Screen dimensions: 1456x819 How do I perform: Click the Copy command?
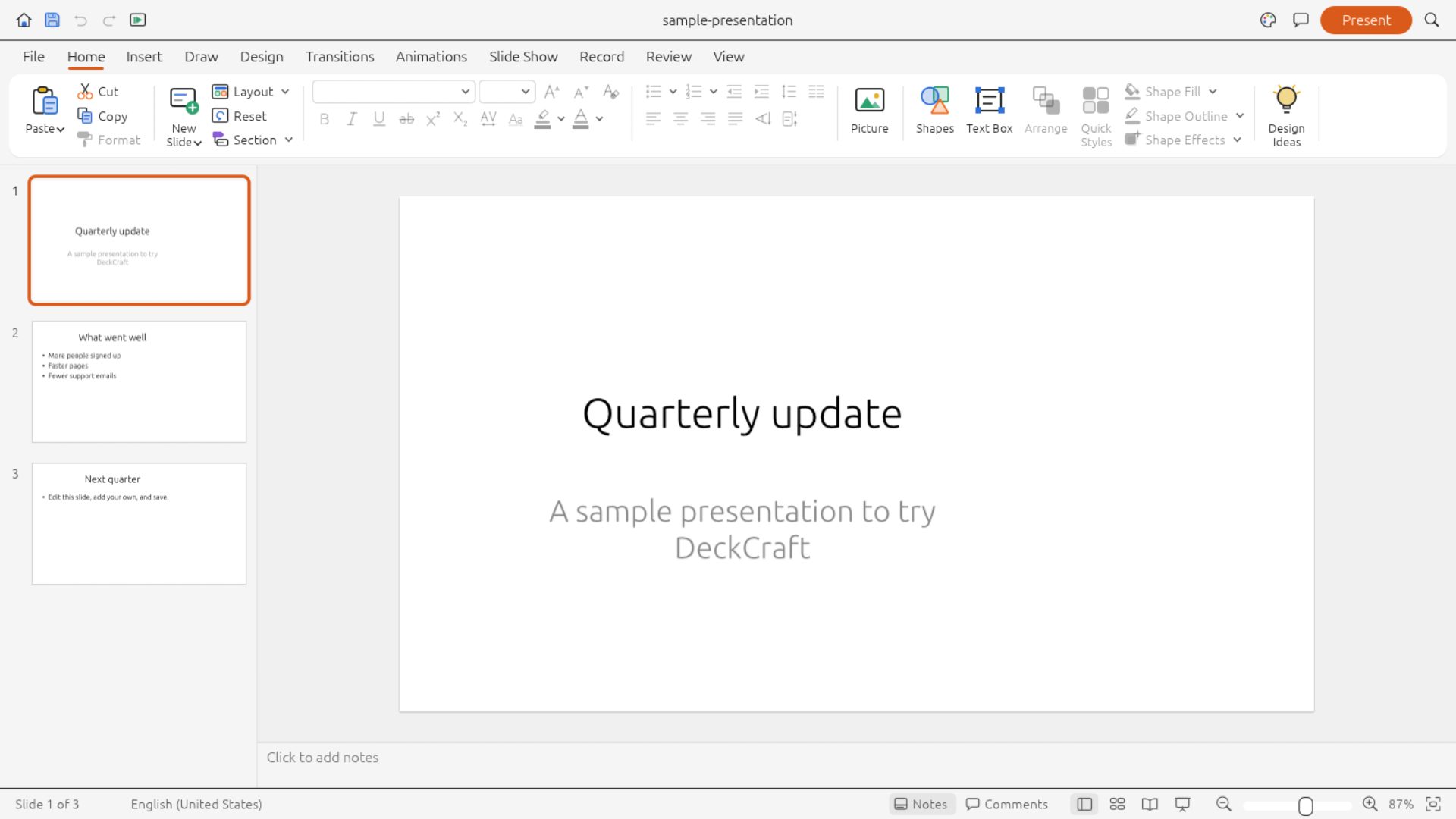point(102,116)
